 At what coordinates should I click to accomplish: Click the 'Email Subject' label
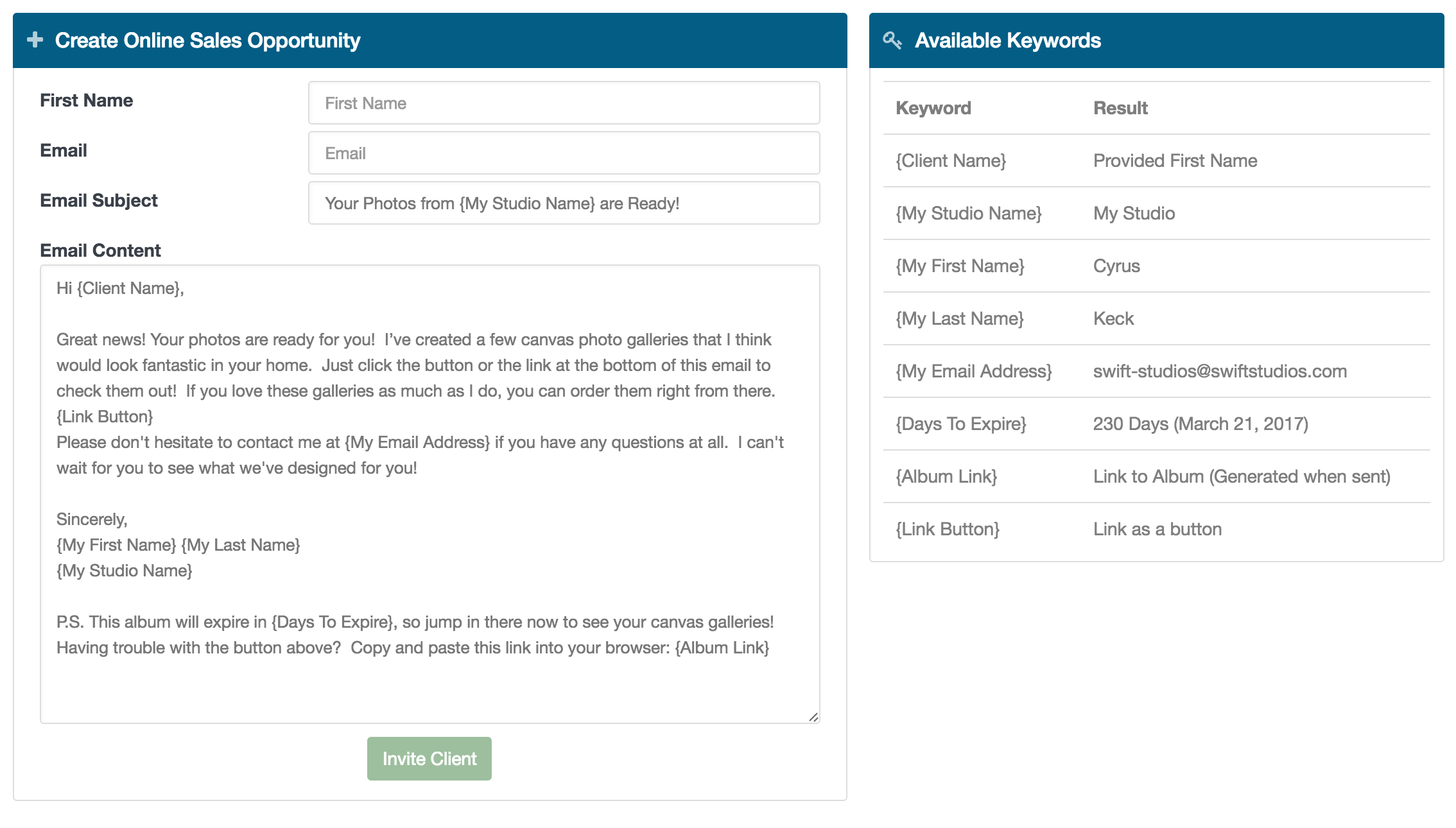click(x=98, y=200)
